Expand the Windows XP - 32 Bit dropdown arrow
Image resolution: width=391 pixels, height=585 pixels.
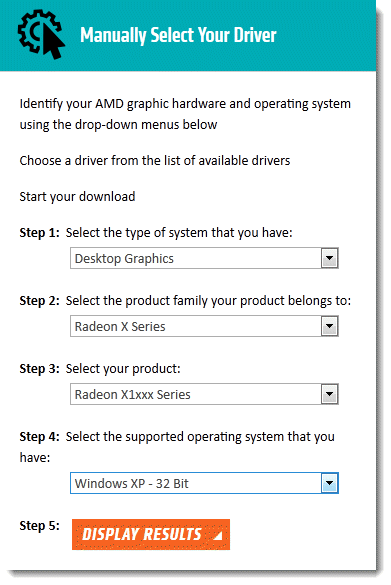tap(329, 483)
